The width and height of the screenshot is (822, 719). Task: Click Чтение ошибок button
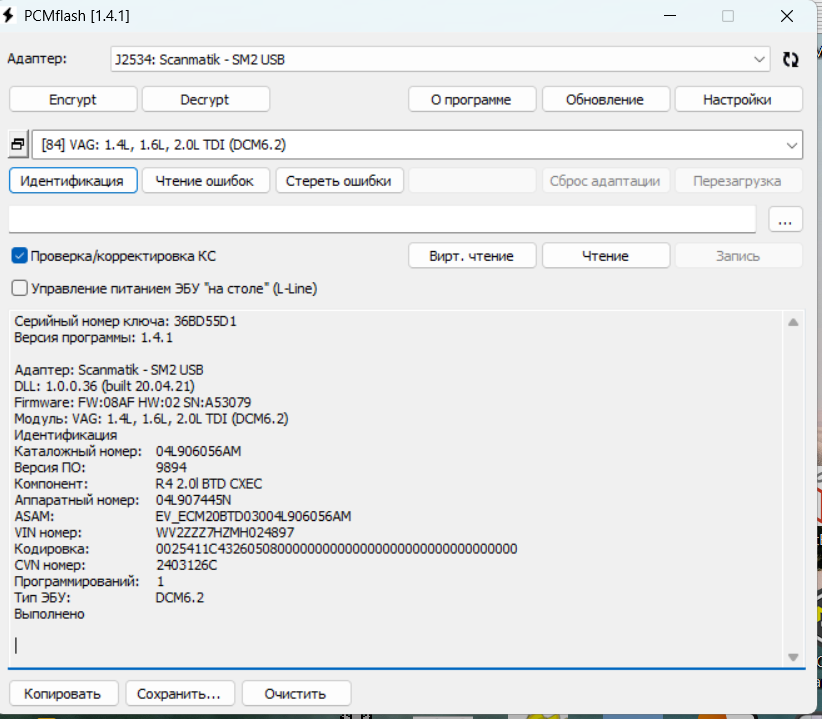[205, 181]
